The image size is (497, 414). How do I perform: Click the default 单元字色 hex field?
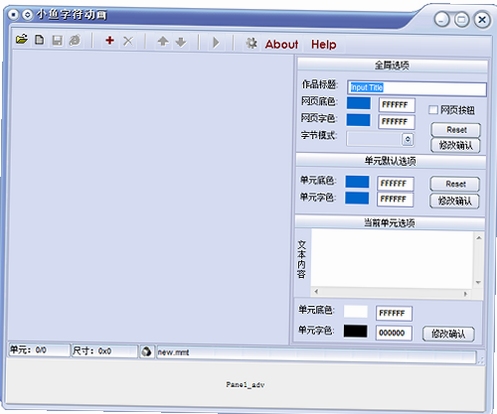click(x=395, y=199)
